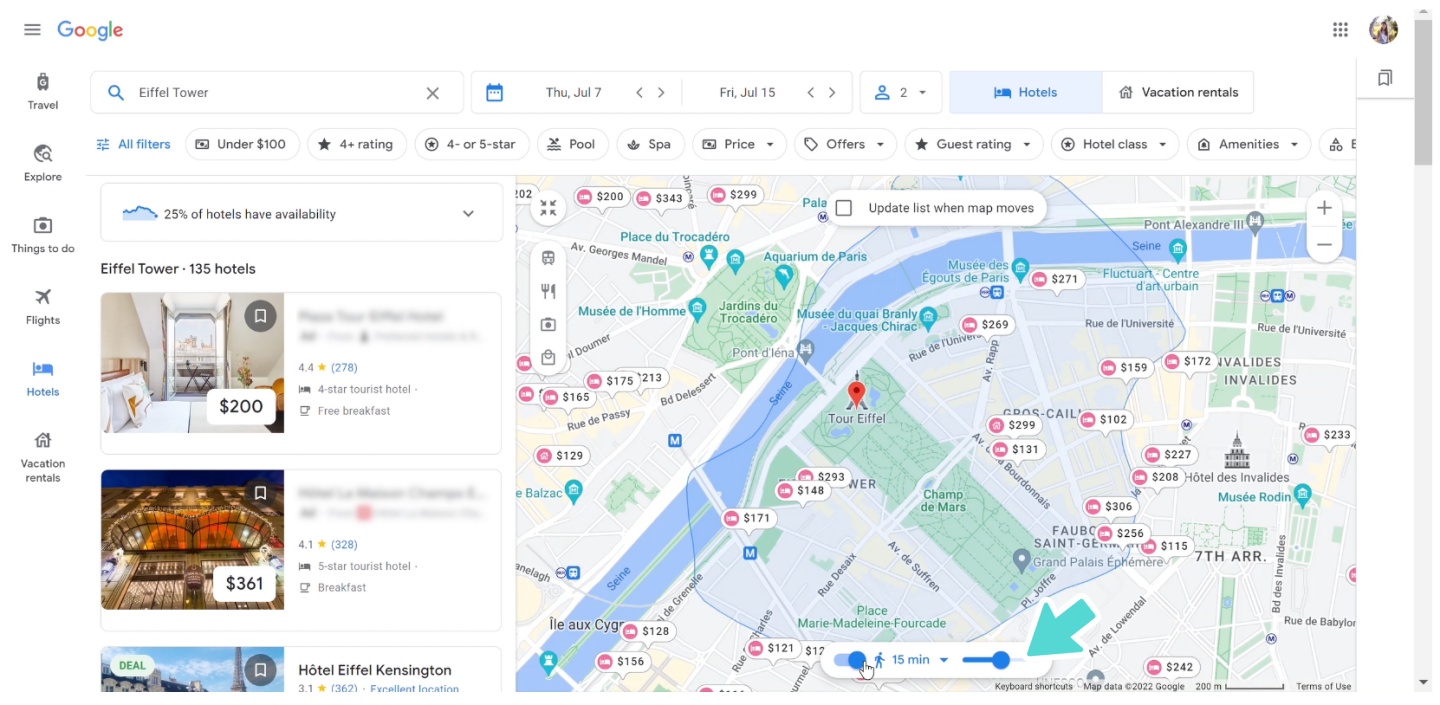Viewport: 1440px width, 705px height.
Task: Adjust the travel time slider handle
Action: 1000,659
